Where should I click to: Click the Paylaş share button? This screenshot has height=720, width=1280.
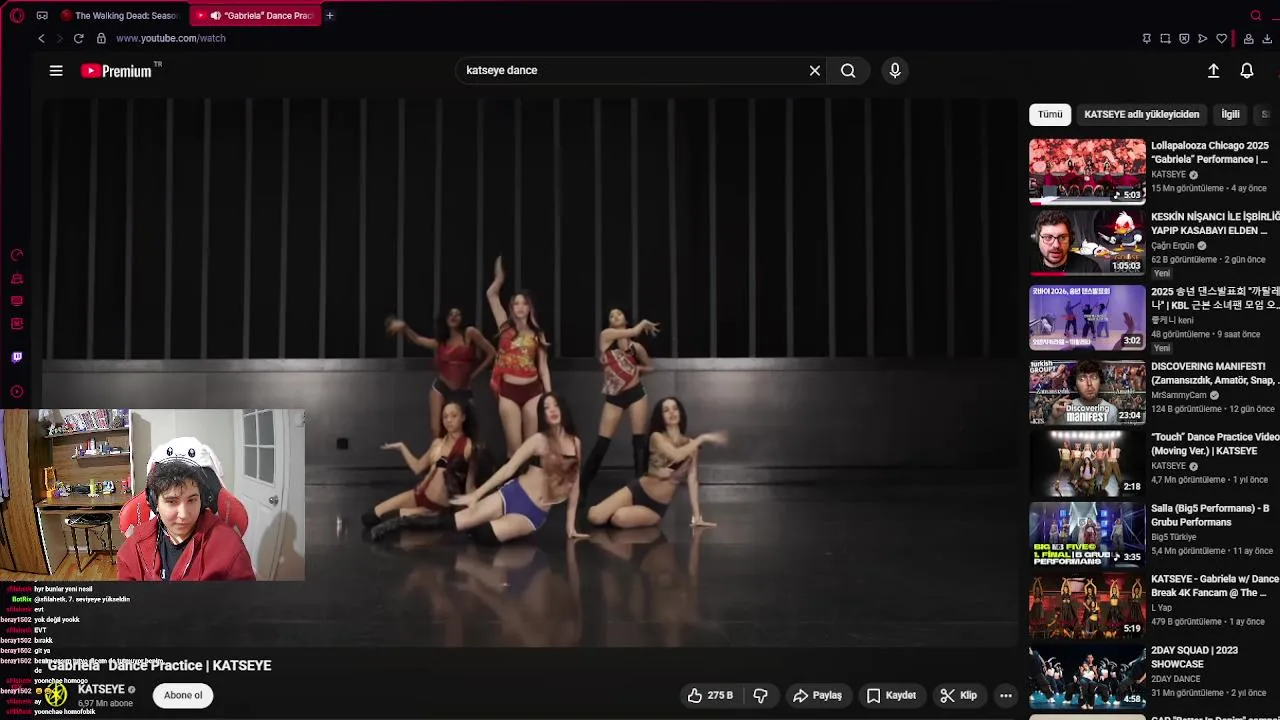[817, 695]
